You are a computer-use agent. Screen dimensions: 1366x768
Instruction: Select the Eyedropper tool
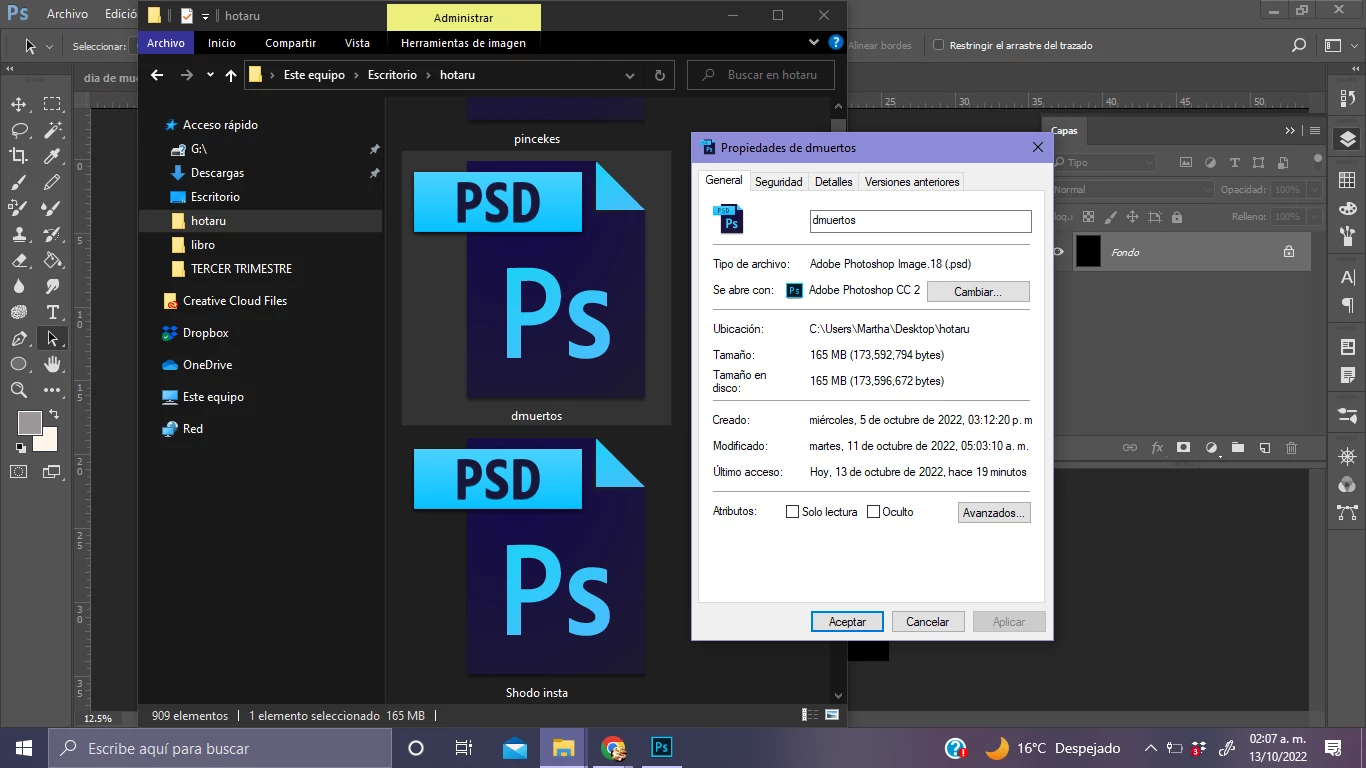click(x=52, y=156)
